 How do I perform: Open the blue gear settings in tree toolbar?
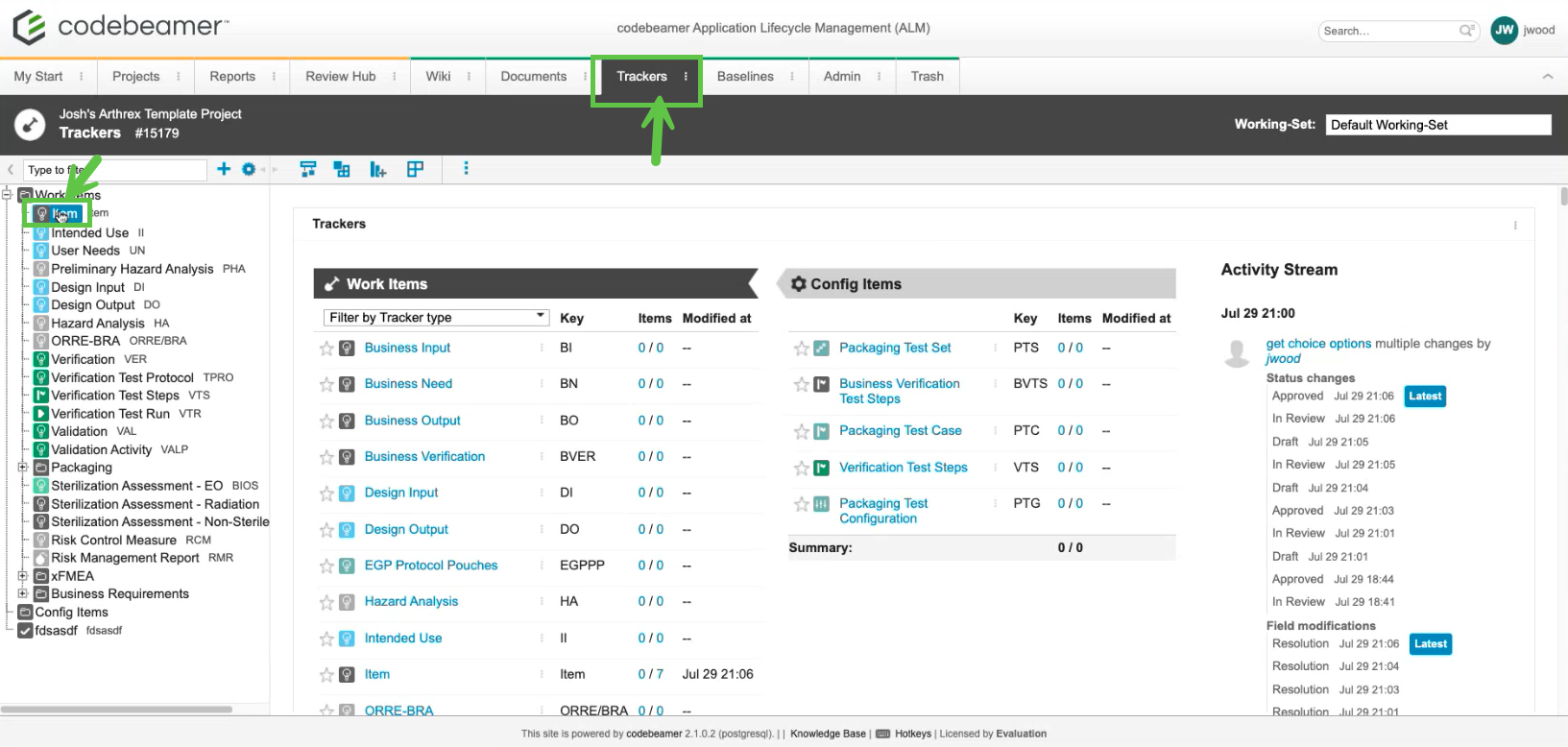coord(249,169)
